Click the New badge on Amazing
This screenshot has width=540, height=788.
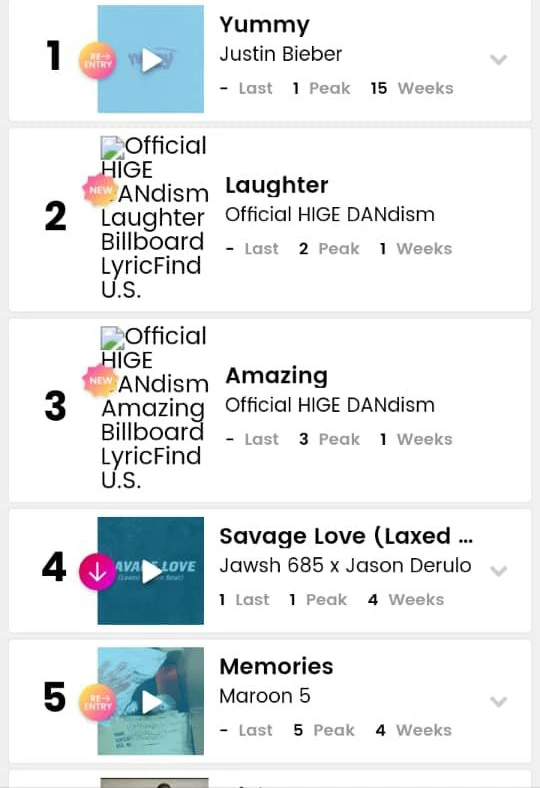[x=99, y=380]
